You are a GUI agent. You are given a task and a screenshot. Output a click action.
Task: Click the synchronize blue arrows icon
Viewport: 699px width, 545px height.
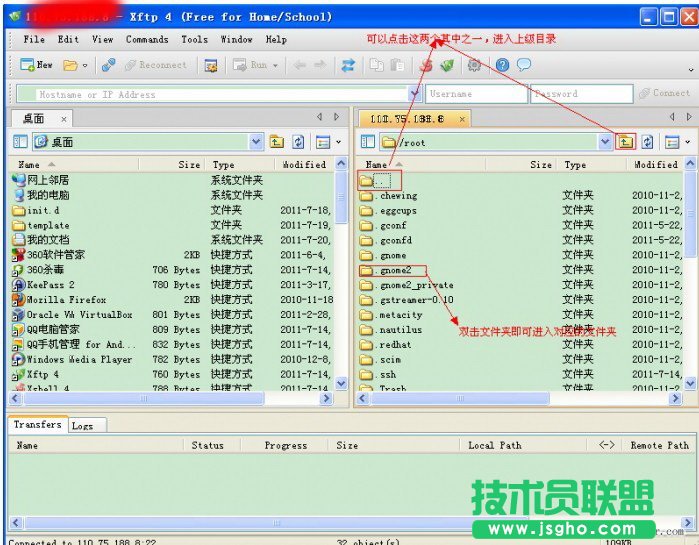348,66
